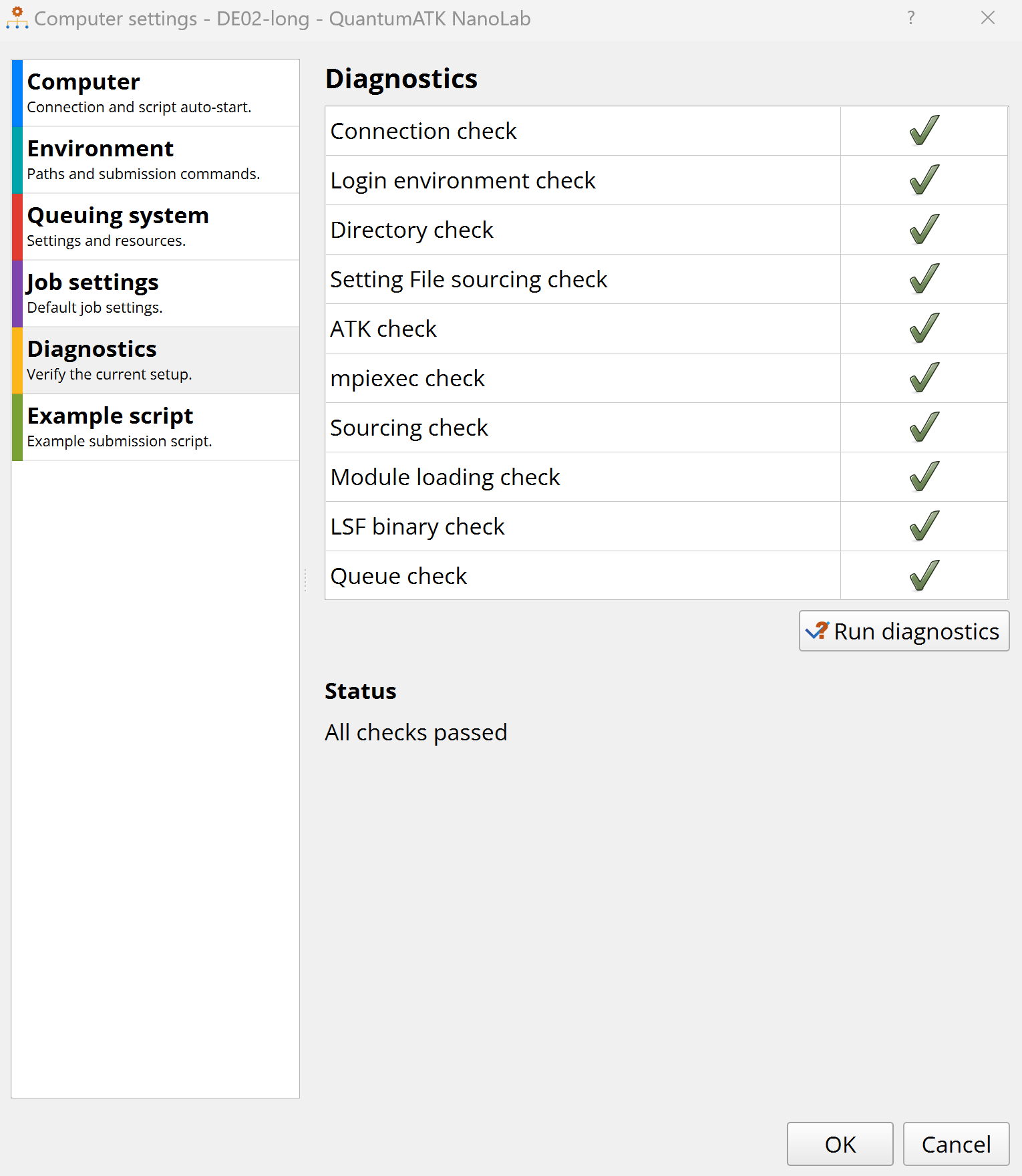Click the QuantumATK app icon in title bar
The image size is (1022, 1176).
click(x=17, y=18)
